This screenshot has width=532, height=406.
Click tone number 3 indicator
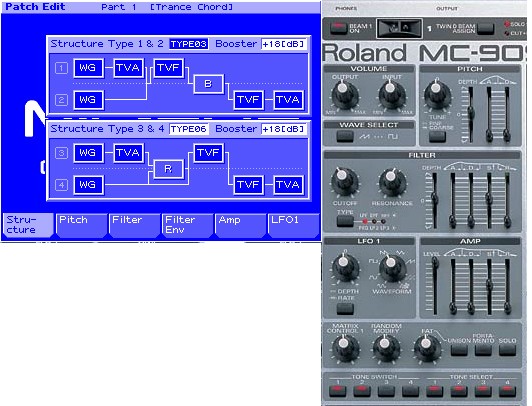click(x=61, y=153)
